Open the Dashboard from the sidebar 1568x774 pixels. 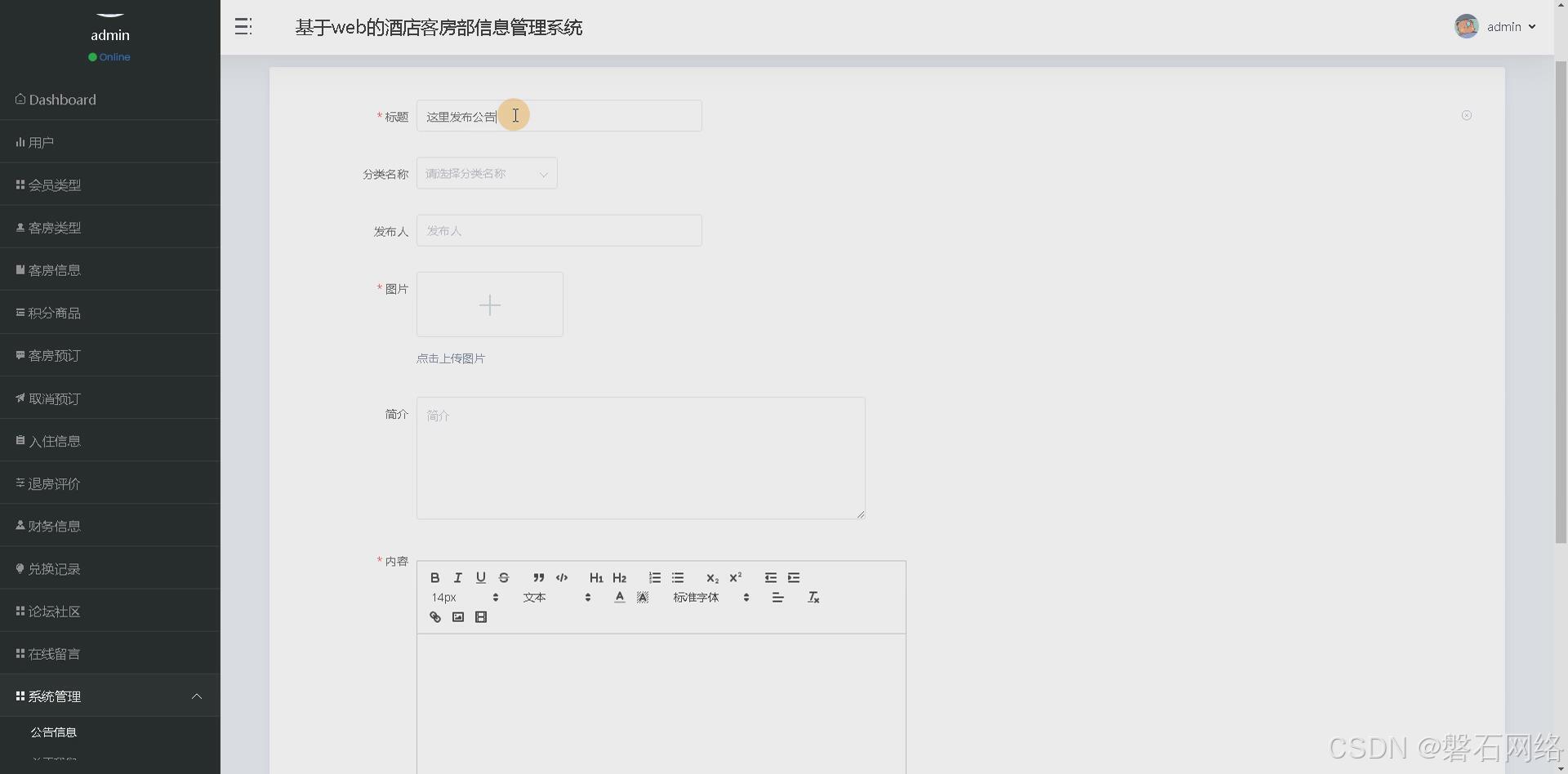tap(61, 100)
